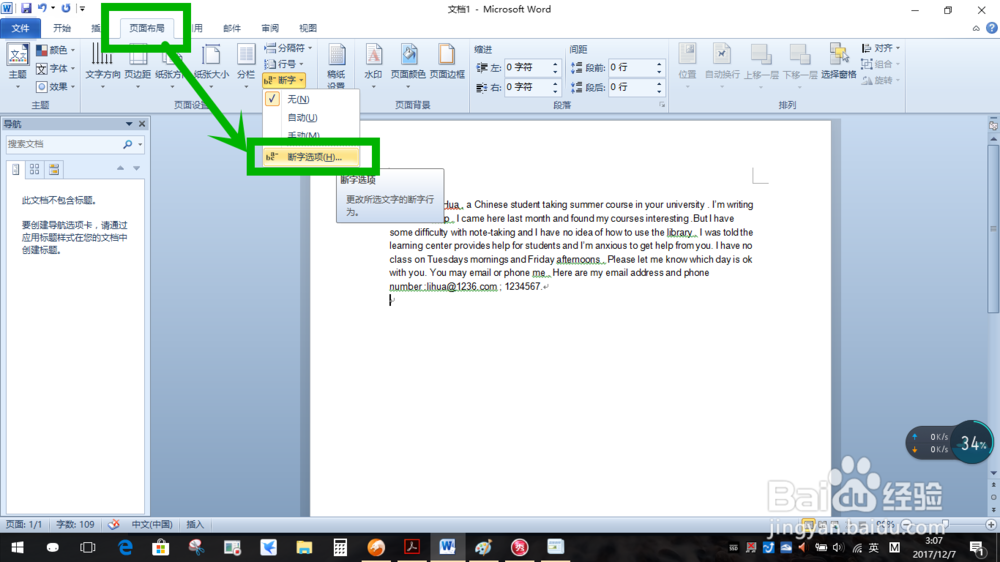1000x562 pixels.
Task: Click previous heading up arrow in Navigation
Action: 120,168
